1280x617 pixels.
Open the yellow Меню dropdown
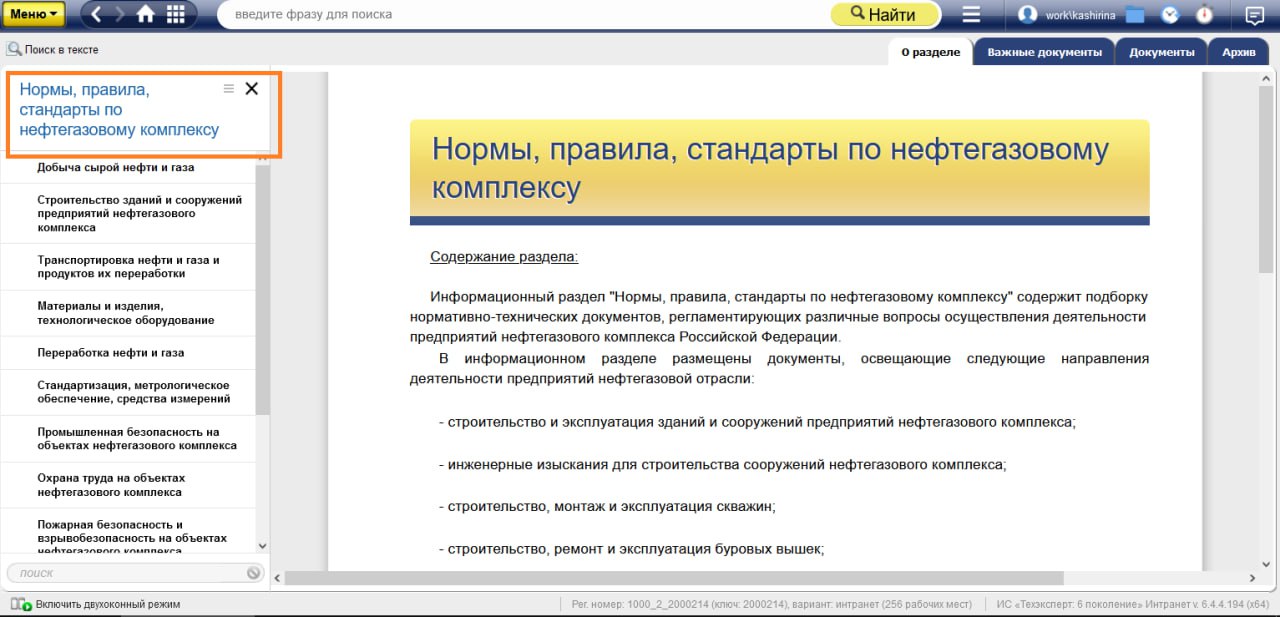(34, 14)
